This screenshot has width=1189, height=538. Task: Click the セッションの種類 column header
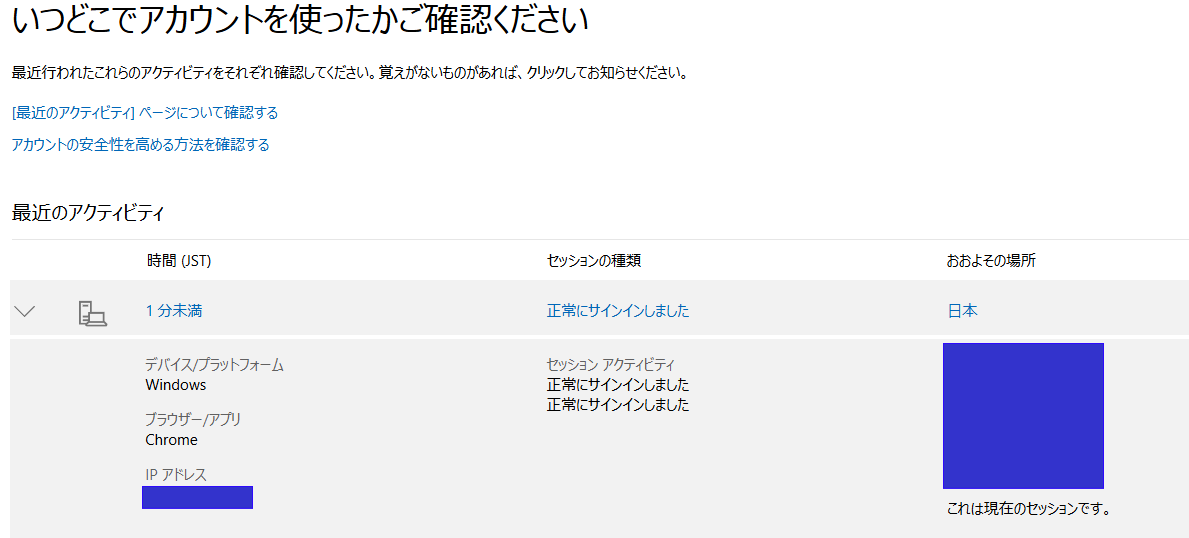pyautogui.click(x=593, y=261)
